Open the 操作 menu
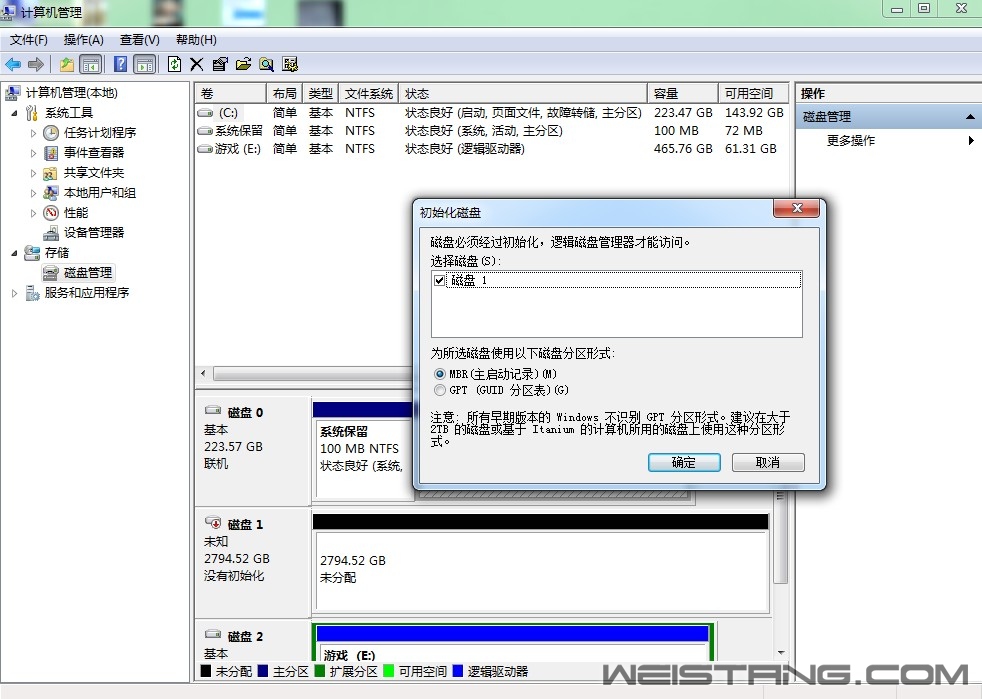Viewport: 982px width, 699px height. [x=83, y=40]
